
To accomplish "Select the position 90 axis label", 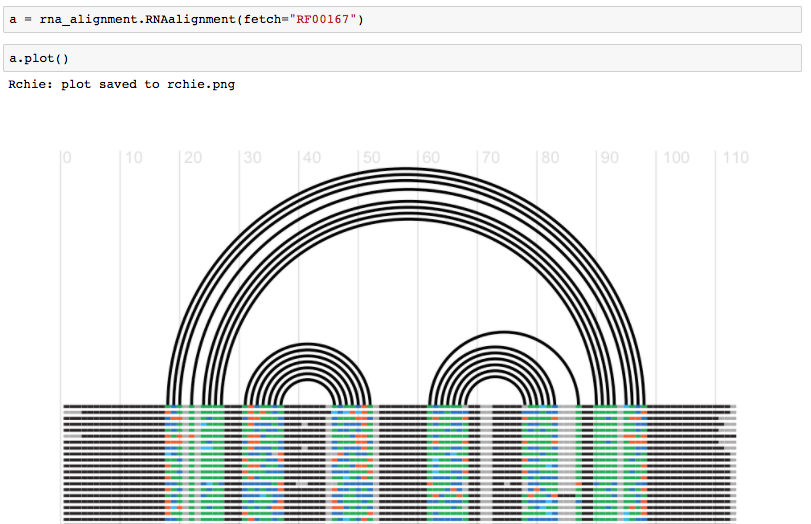I will (608, 158).
